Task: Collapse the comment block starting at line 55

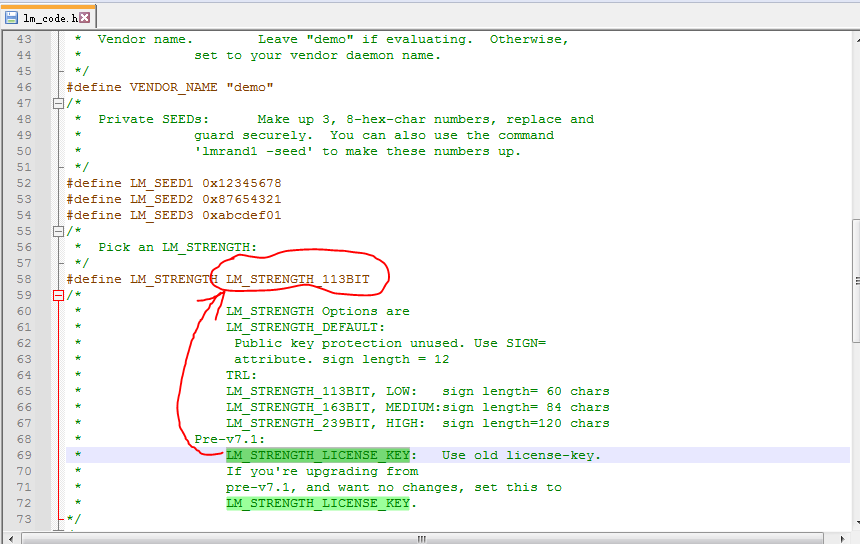Action: tap(58, 231)
